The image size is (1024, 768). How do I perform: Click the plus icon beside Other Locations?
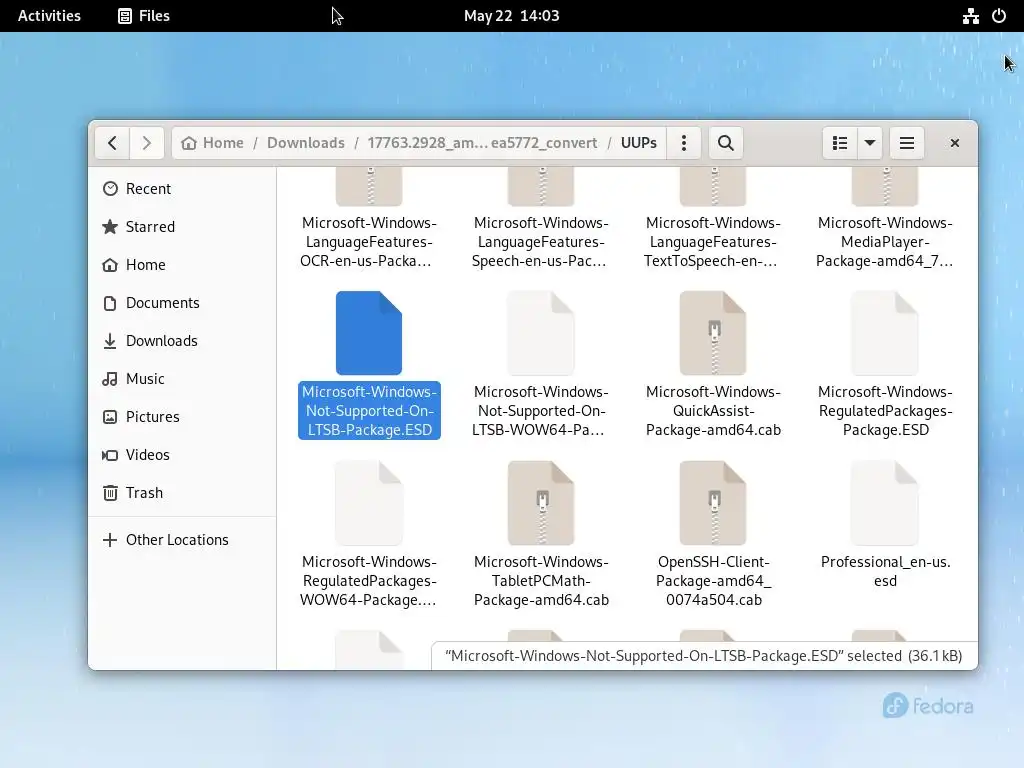click(110, 540)
